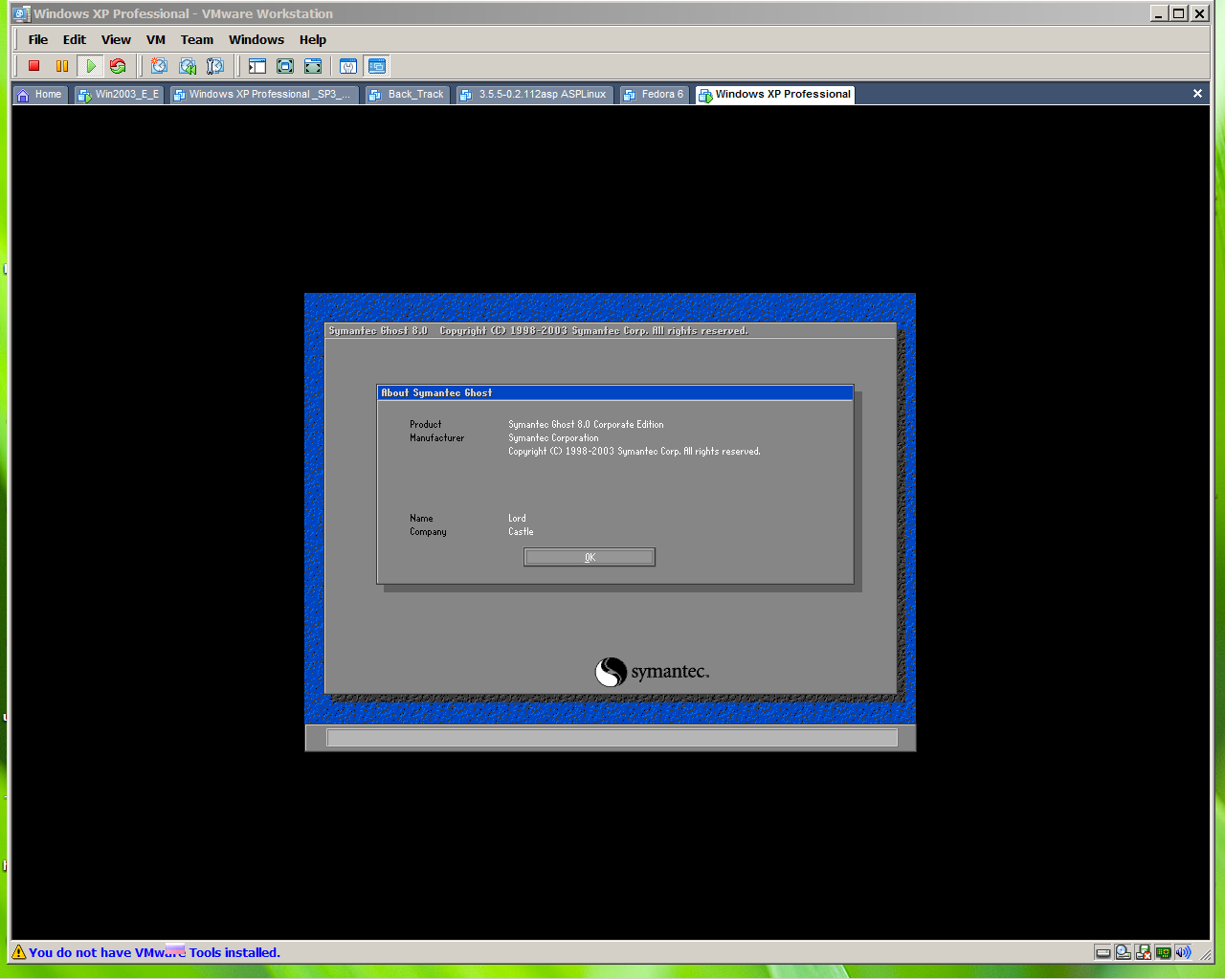The width and height of the screenshot is (1225, 980).
Task: Click OK in About Symantec Ghost dialog
Action: (x=590, y=557)
